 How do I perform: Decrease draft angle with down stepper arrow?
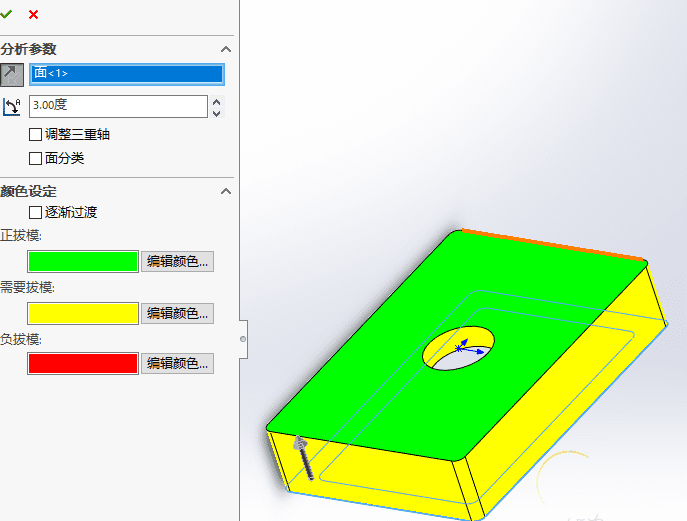click(x=216, y=113)
